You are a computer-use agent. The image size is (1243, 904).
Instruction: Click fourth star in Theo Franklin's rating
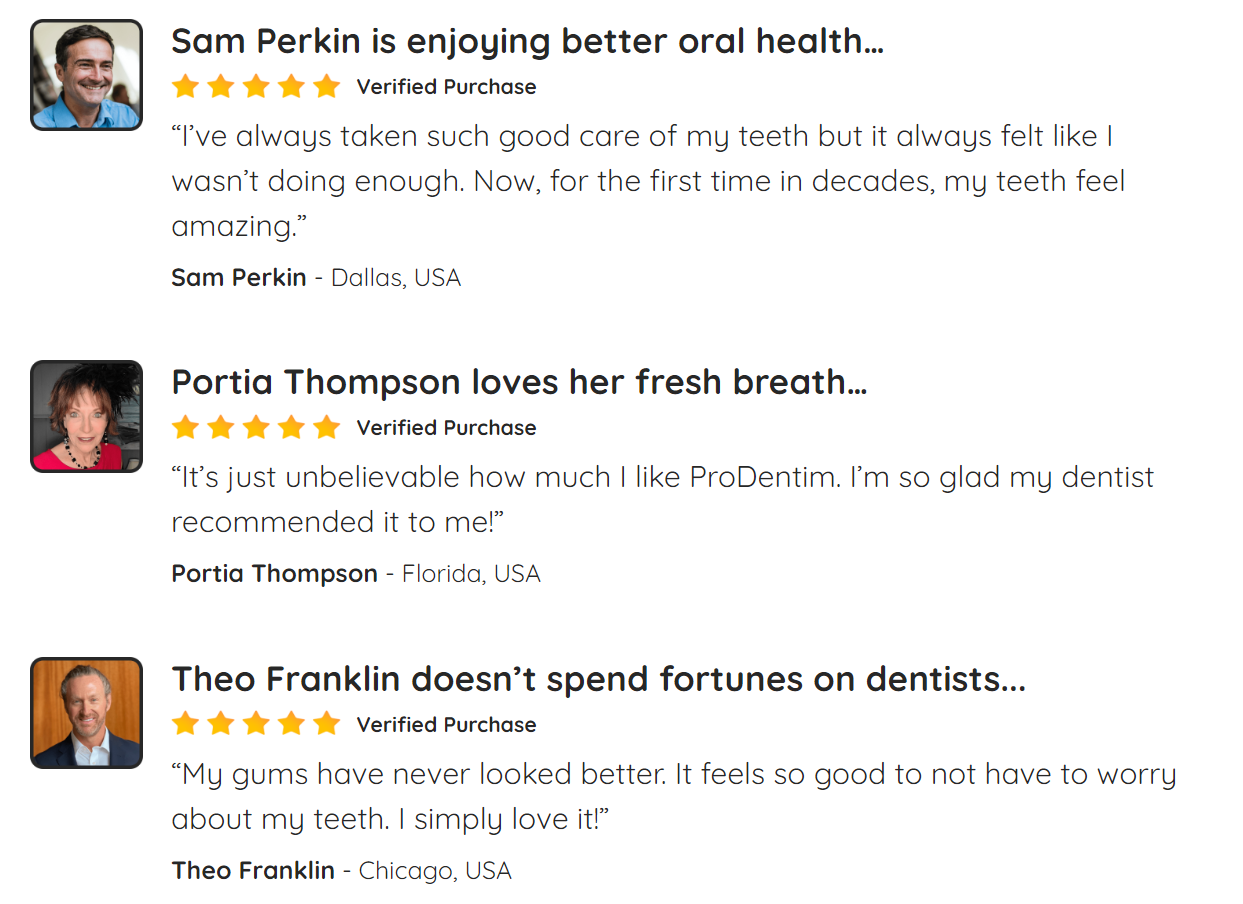(x=292, y=724)
